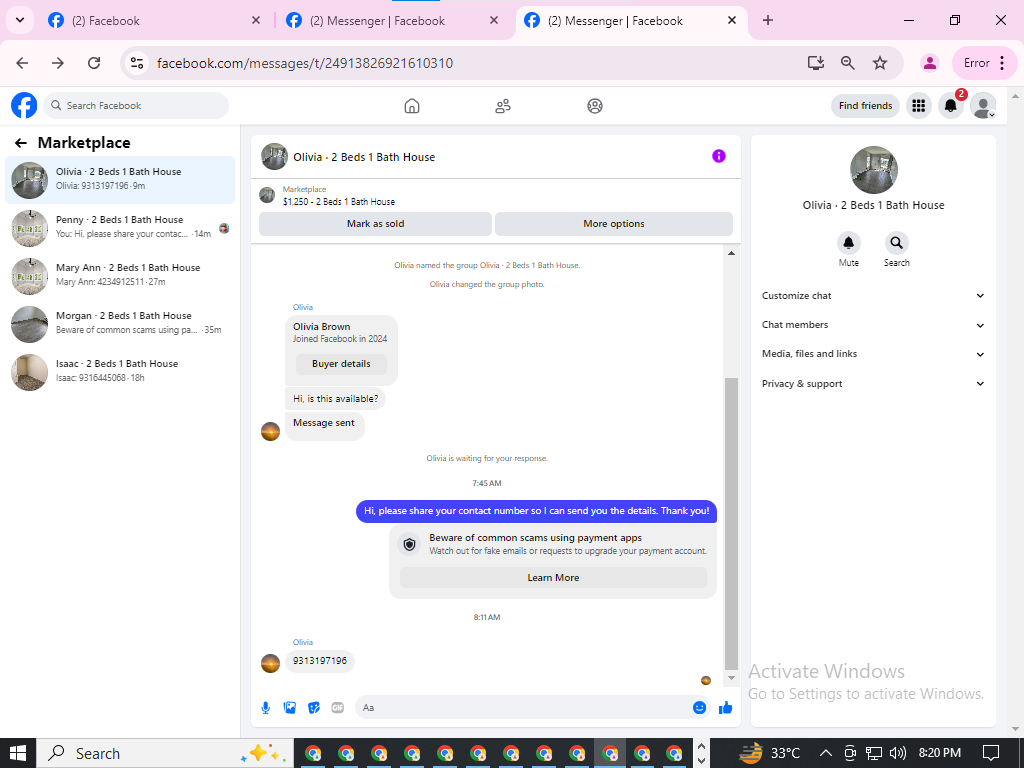Viewport: 1024px width, 768px height.
Task: Open the account profile avatar menu
Action: [x=983, y=106]
